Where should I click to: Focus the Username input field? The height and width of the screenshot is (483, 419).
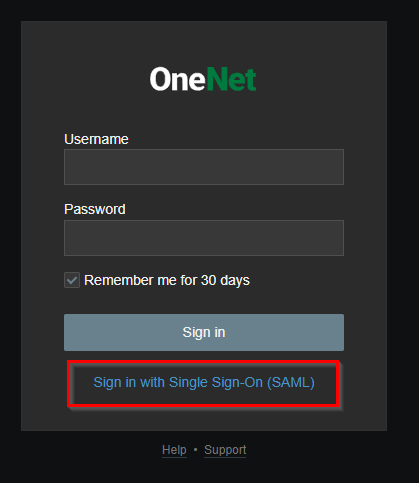pyautogui.click(x=204, y=167)
